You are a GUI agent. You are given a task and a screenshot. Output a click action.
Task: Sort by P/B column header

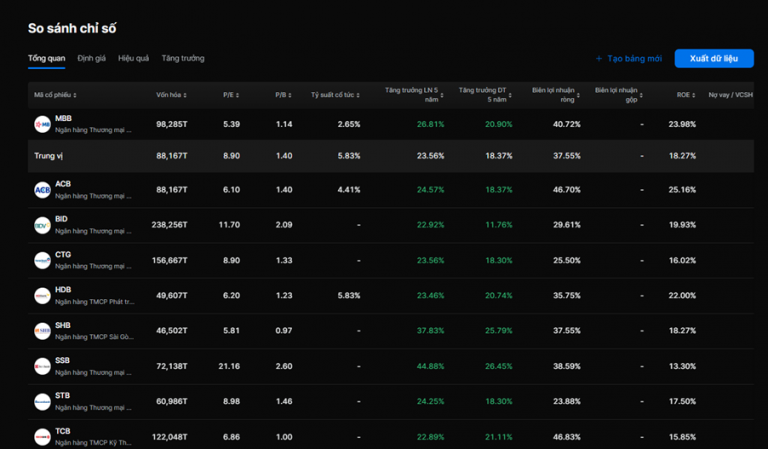click(283, 95)
